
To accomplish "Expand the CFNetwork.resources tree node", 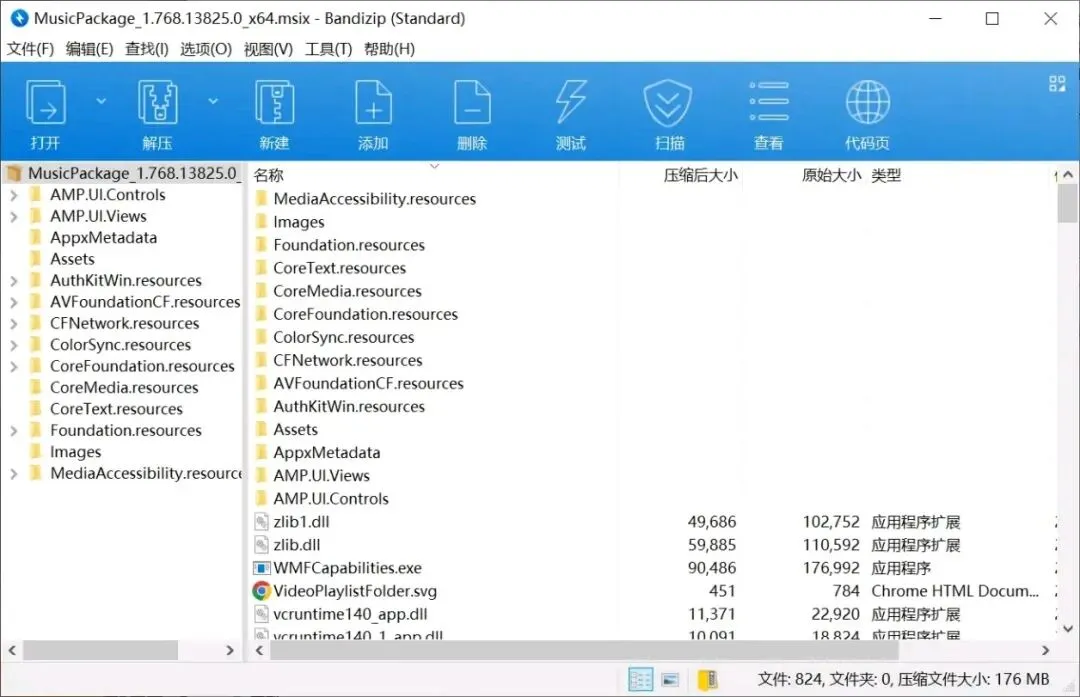I will click(14, 324).
